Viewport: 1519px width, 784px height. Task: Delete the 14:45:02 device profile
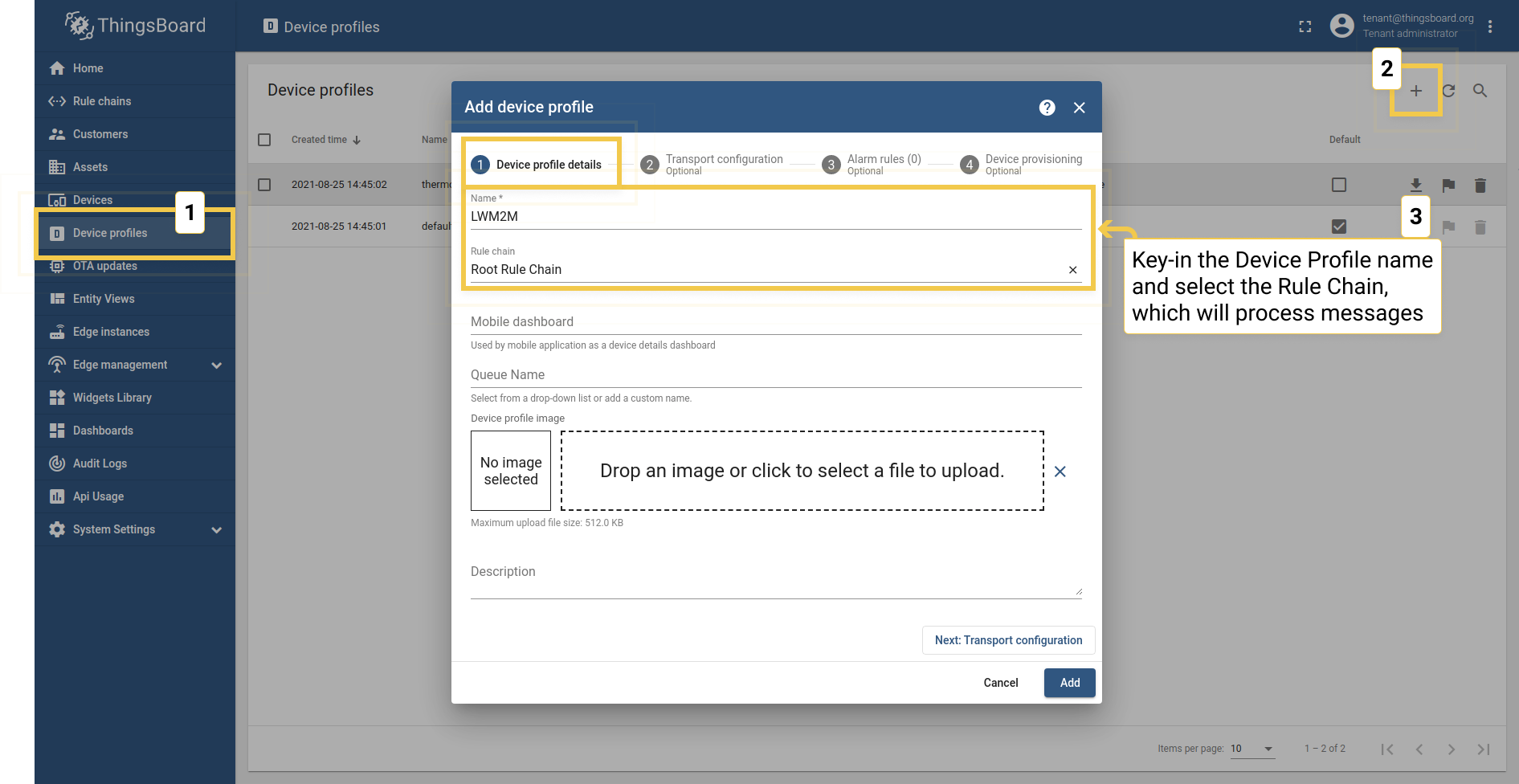click(1480, 186)
